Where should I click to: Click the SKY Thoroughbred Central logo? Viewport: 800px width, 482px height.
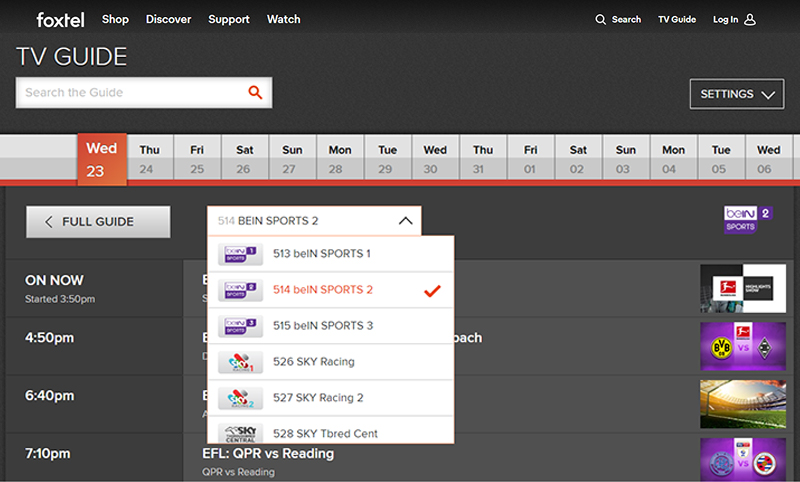pyautogui.click(x=240, y=433)
